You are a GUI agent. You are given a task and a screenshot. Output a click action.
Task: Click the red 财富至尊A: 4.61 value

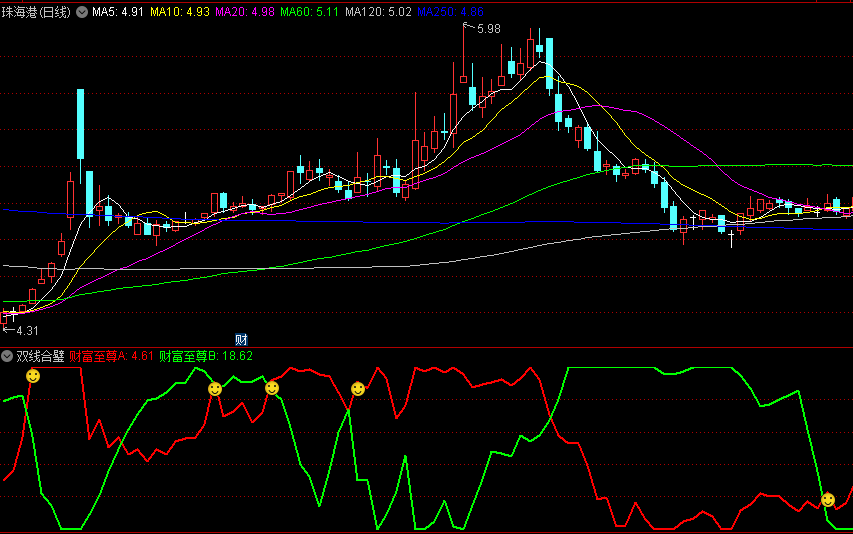[112, 356]
